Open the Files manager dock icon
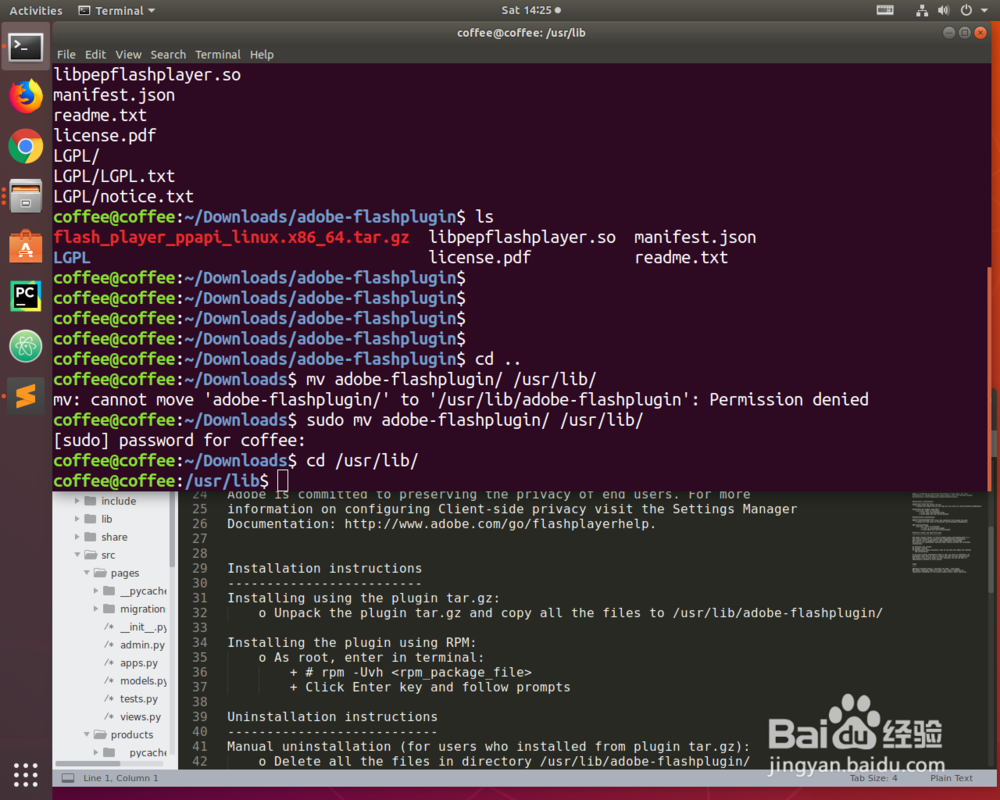 click(x=26, y=196)
